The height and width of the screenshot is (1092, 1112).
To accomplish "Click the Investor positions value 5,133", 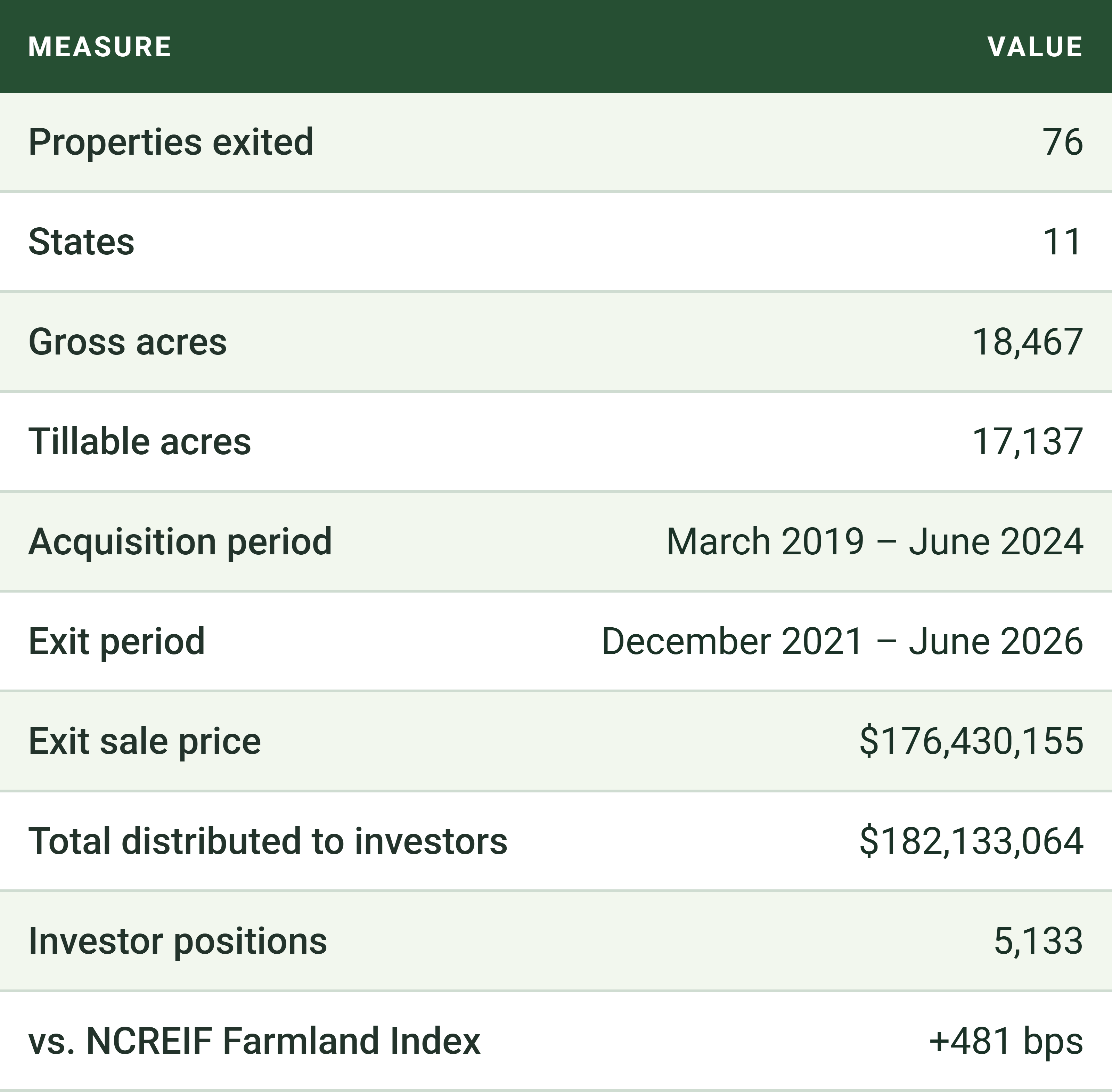I will tap(1038, 942).
